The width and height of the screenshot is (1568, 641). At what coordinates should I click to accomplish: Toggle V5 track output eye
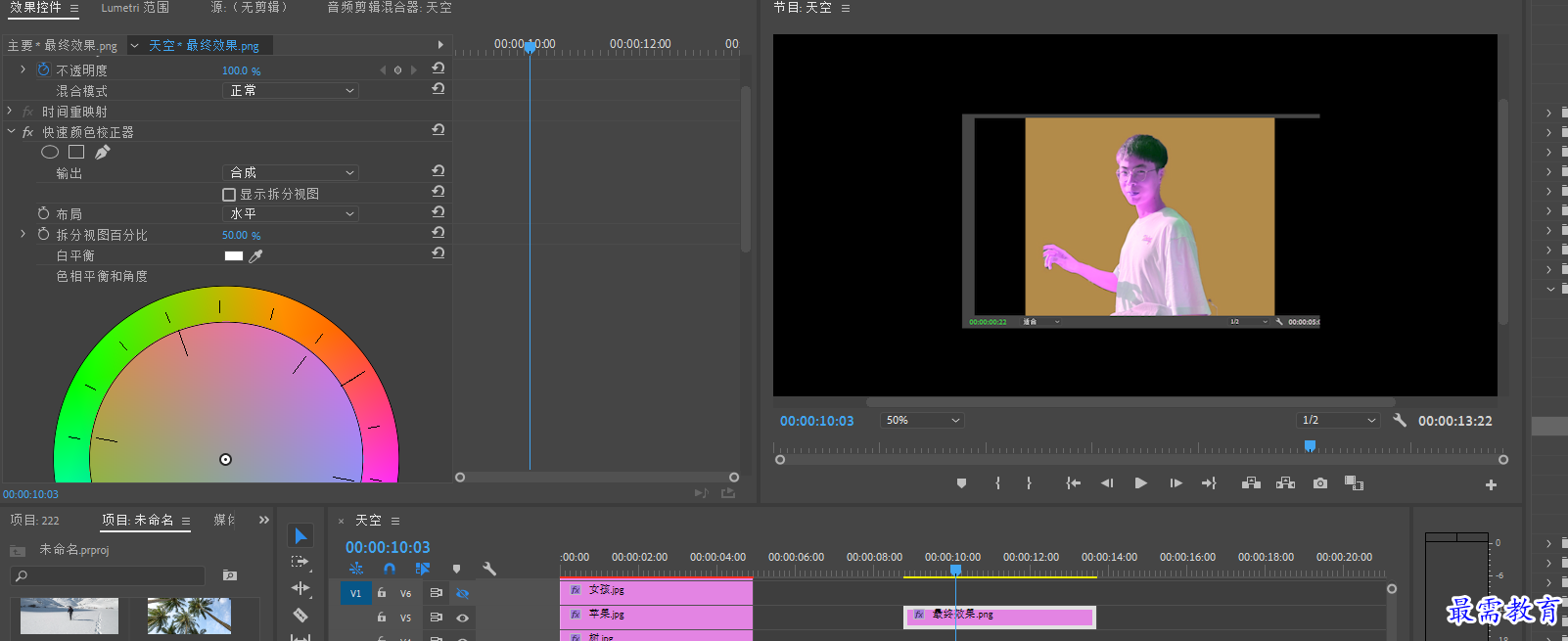(462, 618)
